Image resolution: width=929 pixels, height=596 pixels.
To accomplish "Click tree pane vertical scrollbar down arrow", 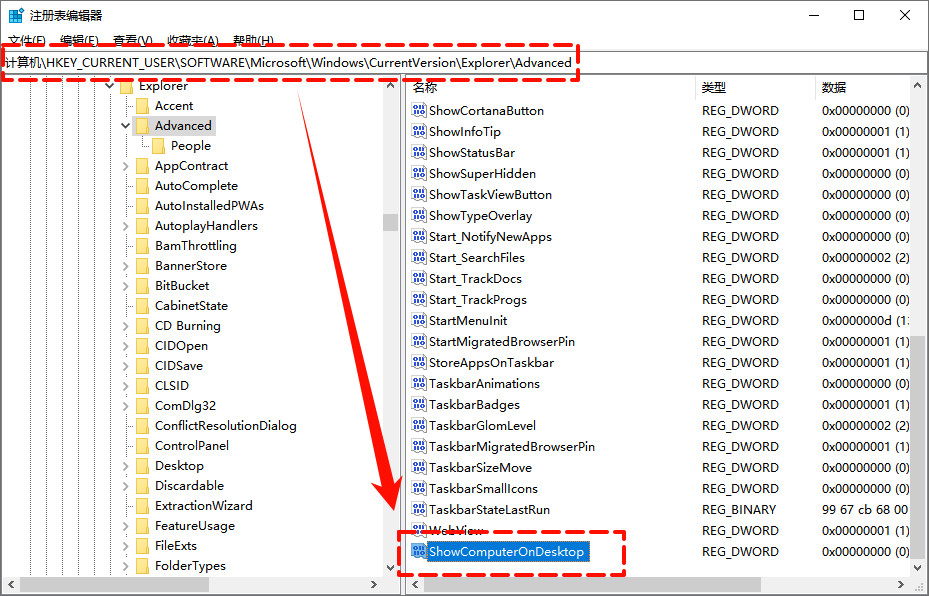I will coord(390,567).
